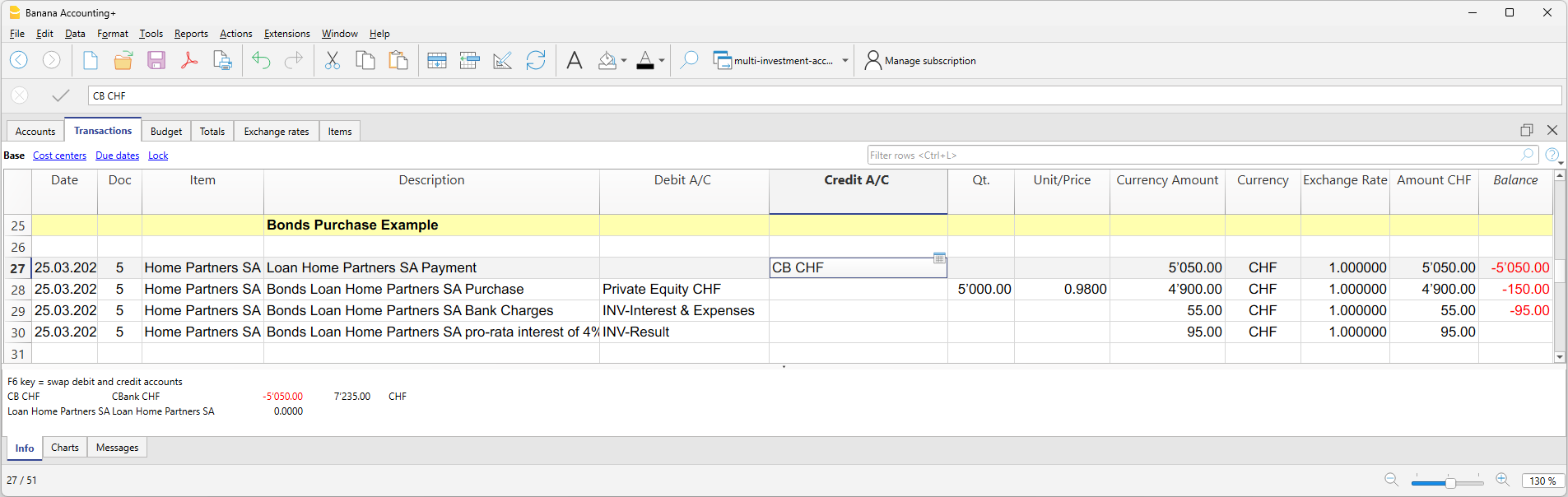
Task: Open the Data menu
Action: click(x=75, y=34)
